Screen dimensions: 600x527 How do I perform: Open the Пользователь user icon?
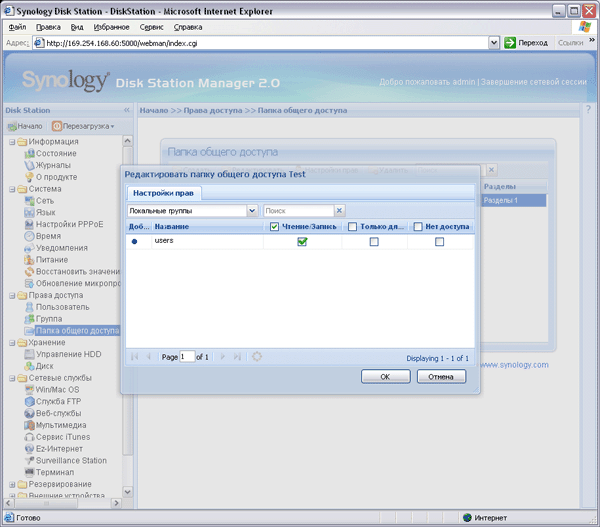[29, 307]
